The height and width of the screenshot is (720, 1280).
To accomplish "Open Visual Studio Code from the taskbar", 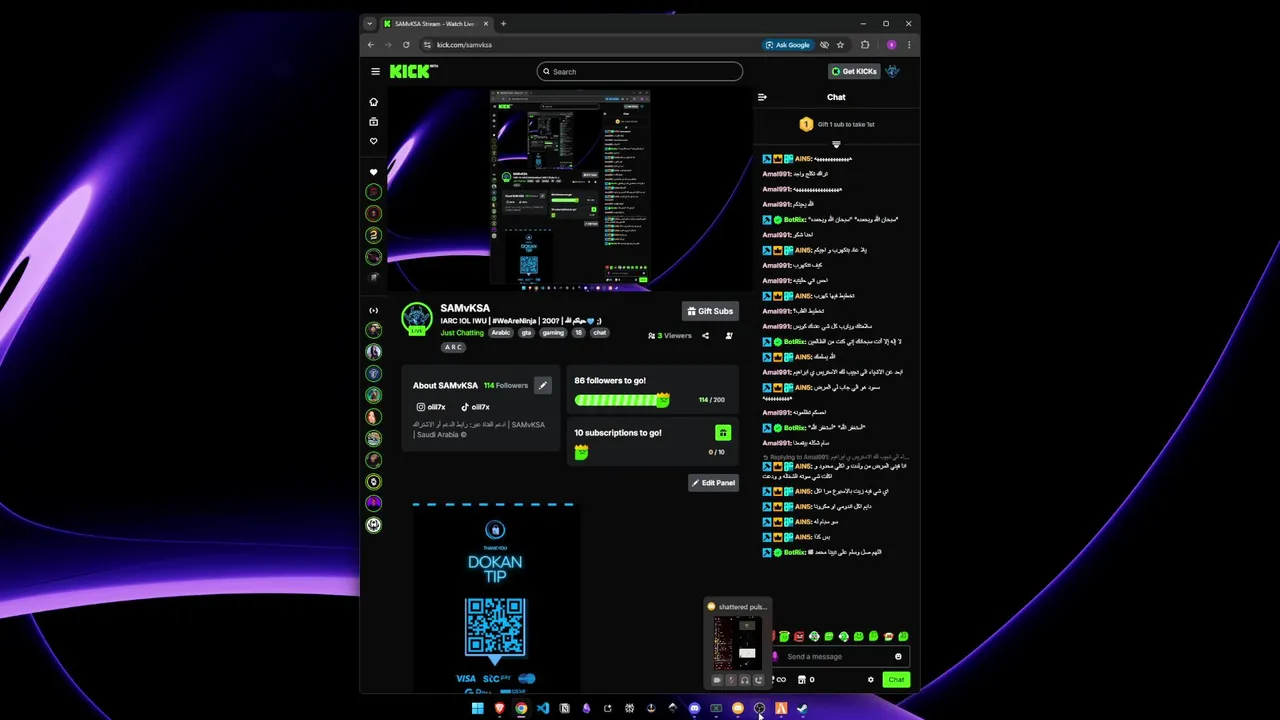I will [543, 708].
